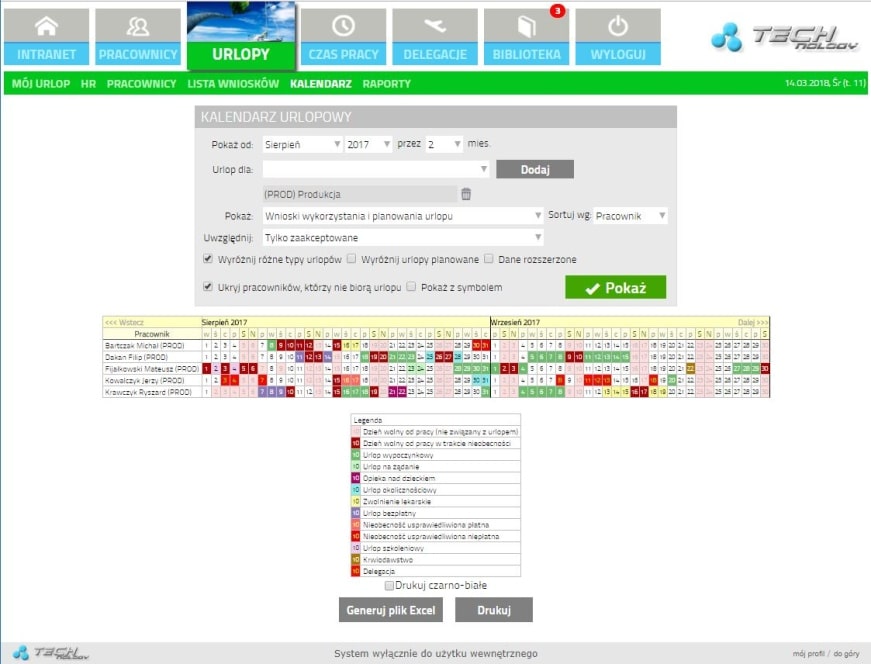Open the month dropdown showing Sierpień
The width and height of the screenshot is (871, 664).
tap(302, 144)
